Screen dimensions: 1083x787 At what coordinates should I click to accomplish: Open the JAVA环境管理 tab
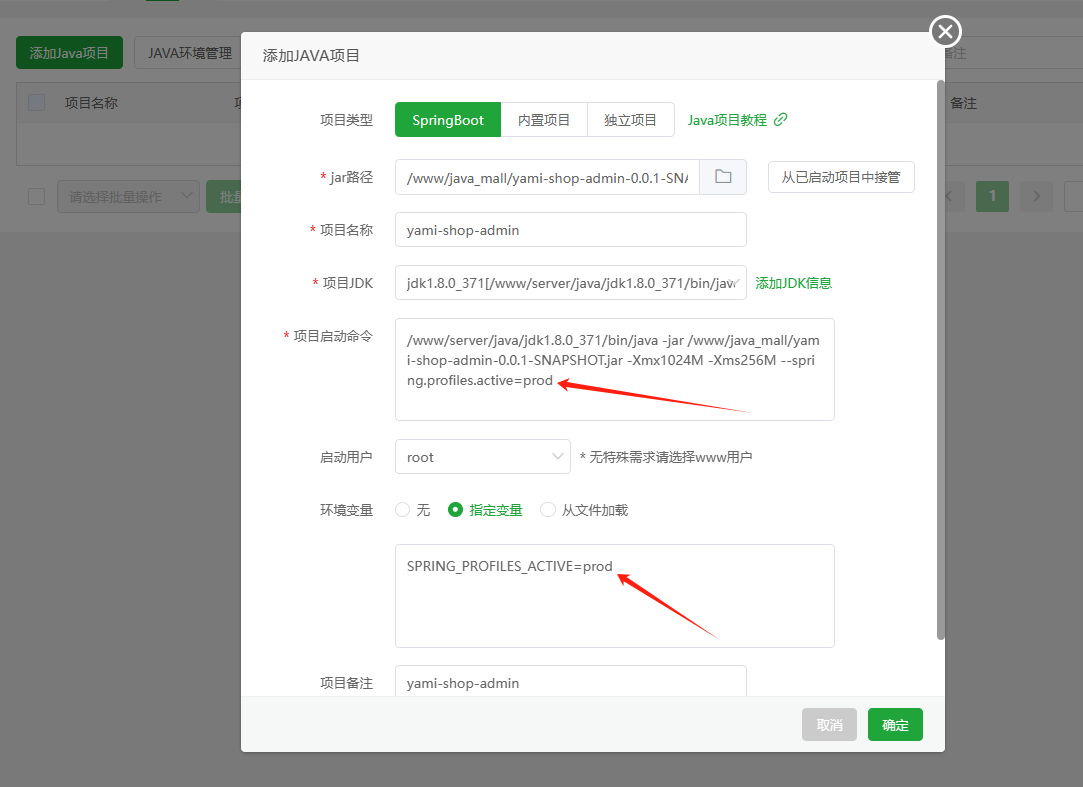(188, 53)
